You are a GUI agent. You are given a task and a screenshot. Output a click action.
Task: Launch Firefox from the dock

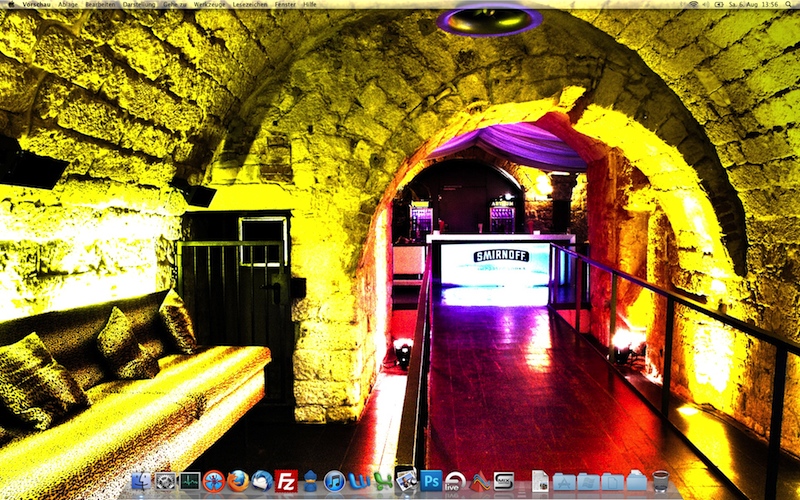point(238,481)
